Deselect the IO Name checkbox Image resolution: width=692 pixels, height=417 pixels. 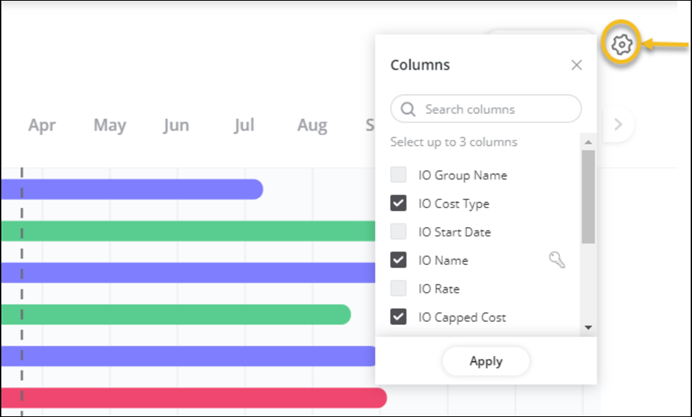coord(399,260)
